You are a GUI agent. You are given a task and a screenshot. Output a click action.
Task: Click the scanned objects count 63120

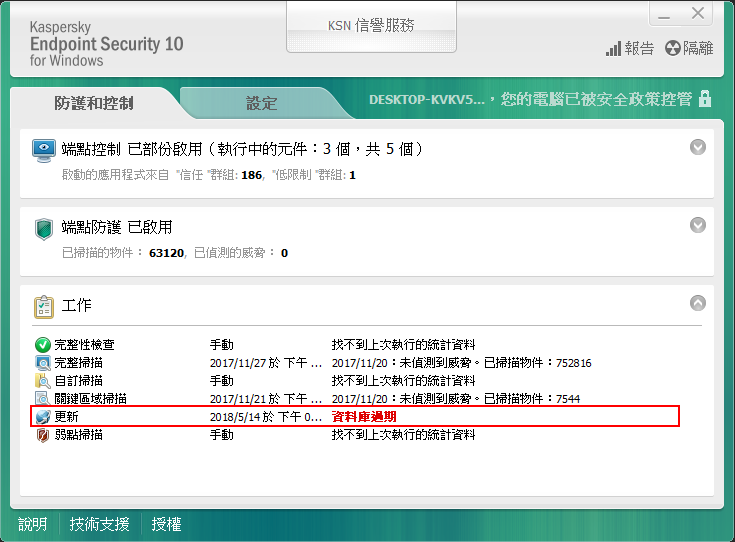[166, 253]
